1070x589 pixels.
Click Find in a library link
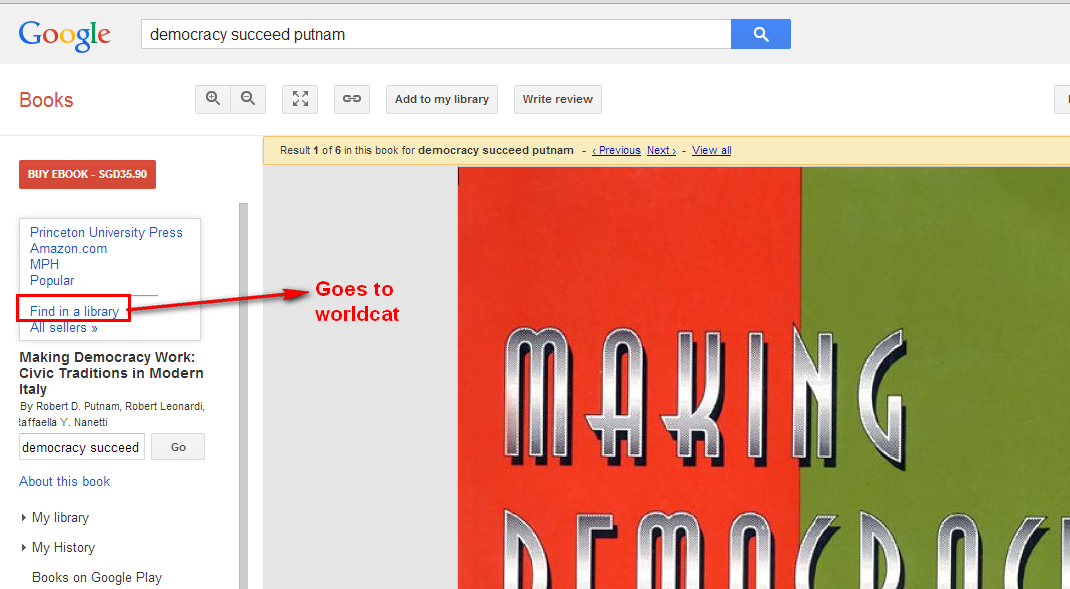[x=74, y=311]
